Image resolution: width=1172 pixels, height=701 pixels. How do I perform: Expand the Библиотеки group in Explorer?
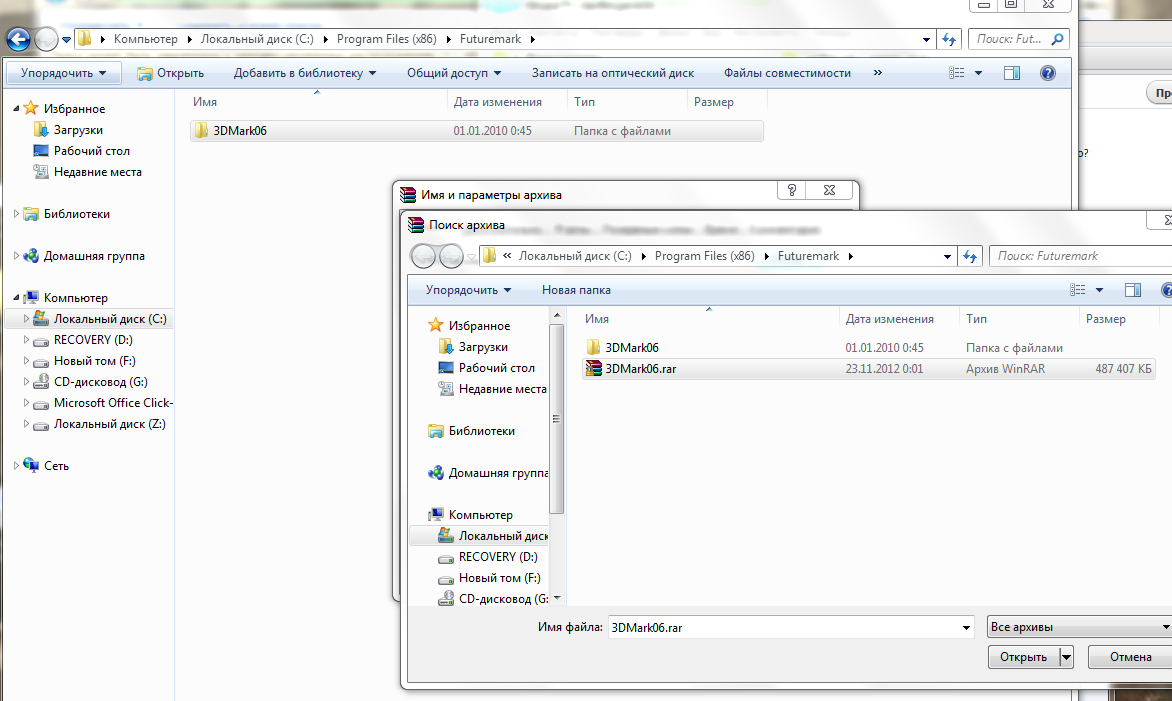tap(16, 214)
